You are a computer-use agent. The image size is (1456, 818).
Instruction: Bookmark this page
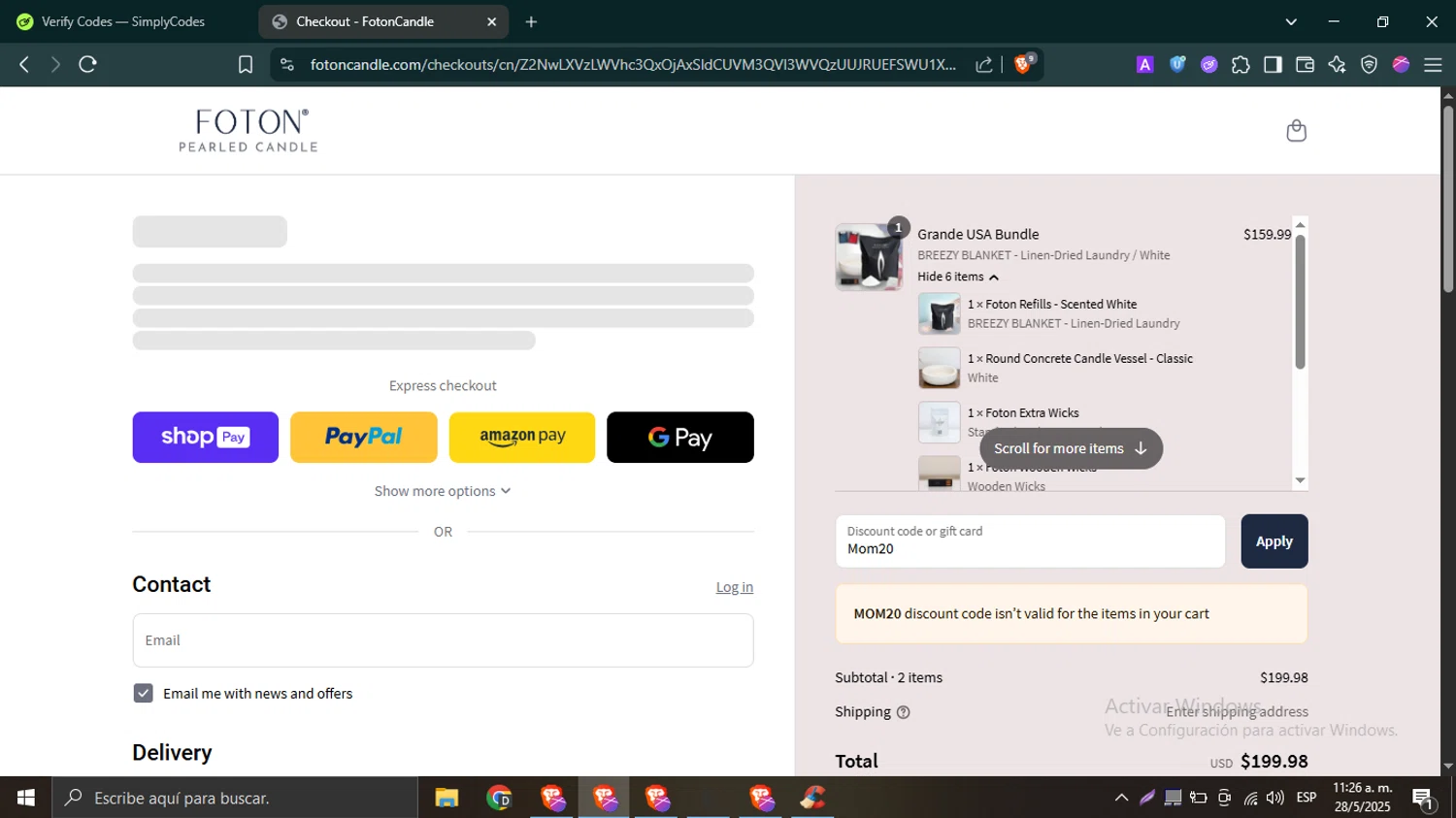pyautogui.click(x=246, y=64)
